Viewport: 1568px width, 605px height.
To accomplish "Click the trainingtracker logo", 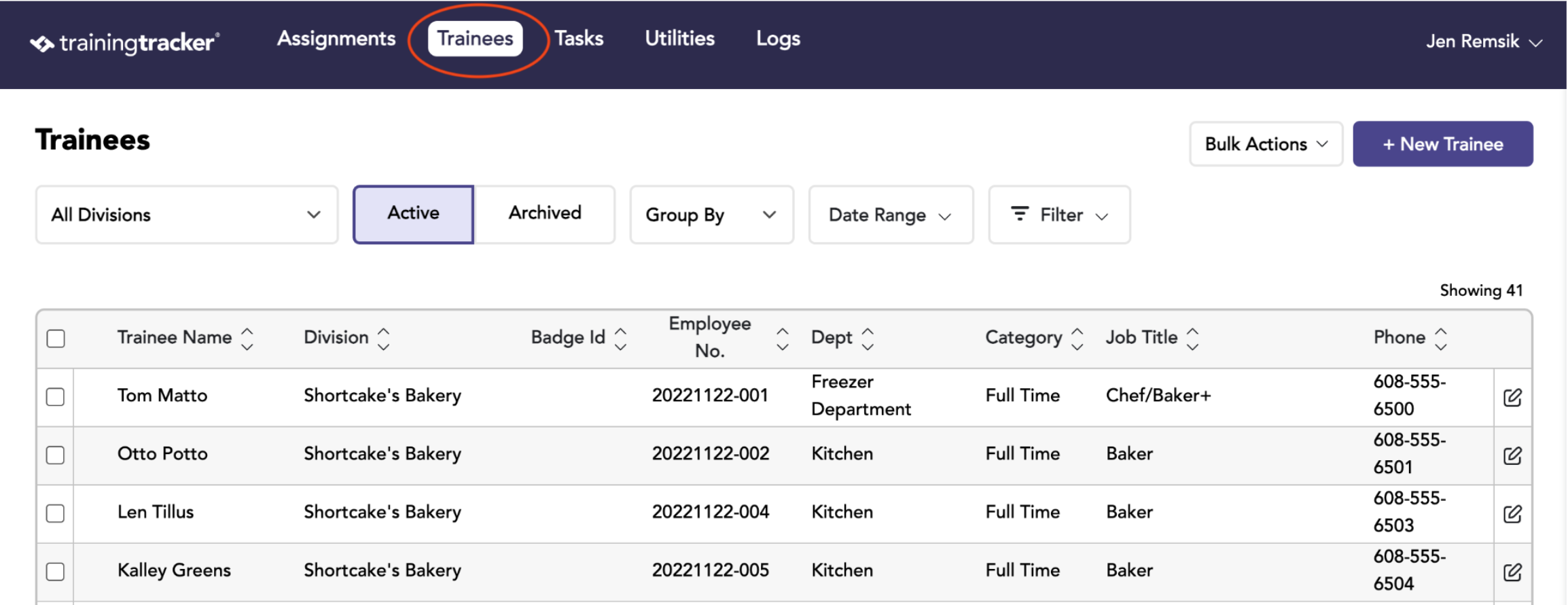I will point(125,43).
